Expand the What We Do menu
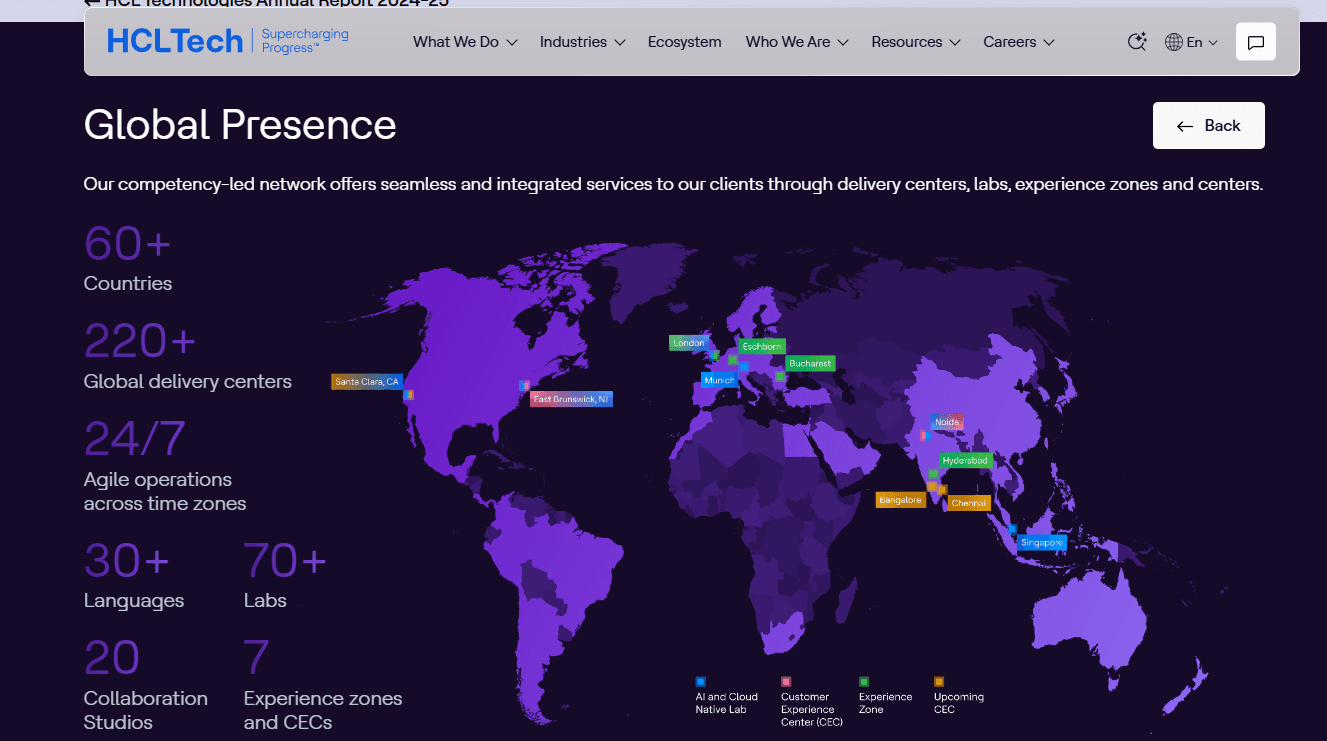 465,42
